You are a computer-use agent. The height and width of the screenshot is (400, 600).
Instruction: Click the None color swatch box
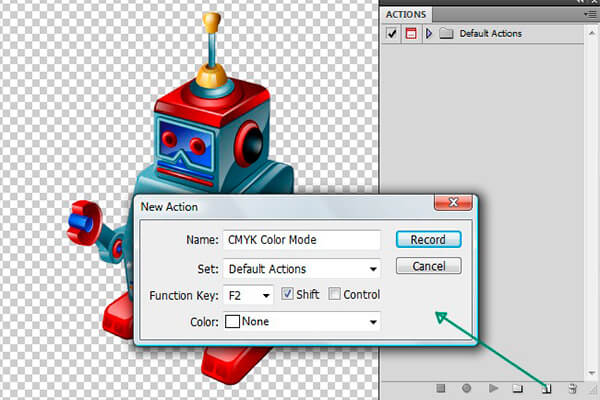coord(232,322)
